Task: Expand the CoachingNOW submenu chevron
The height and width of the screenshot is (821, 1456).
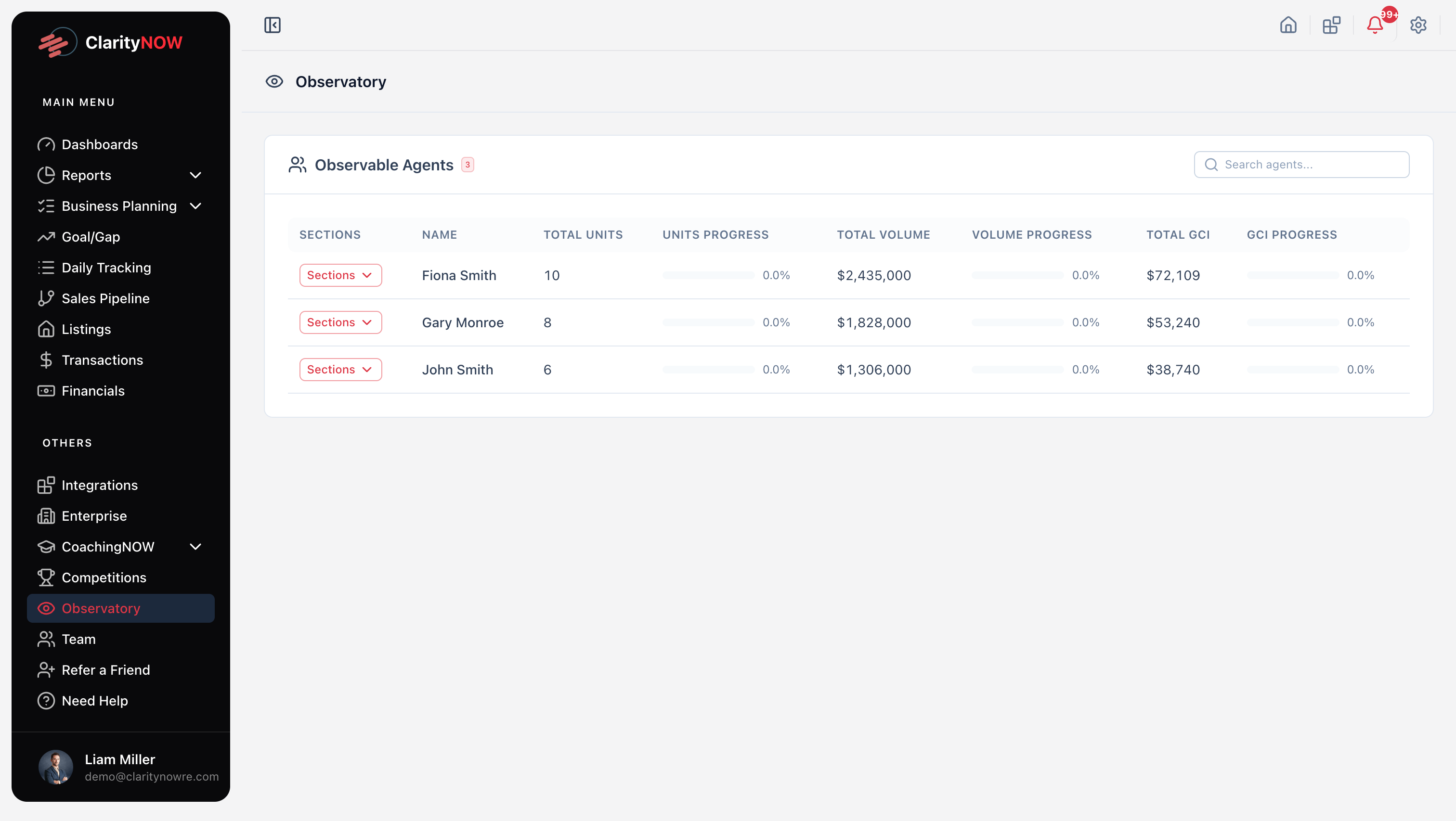Action: (195, 547)
